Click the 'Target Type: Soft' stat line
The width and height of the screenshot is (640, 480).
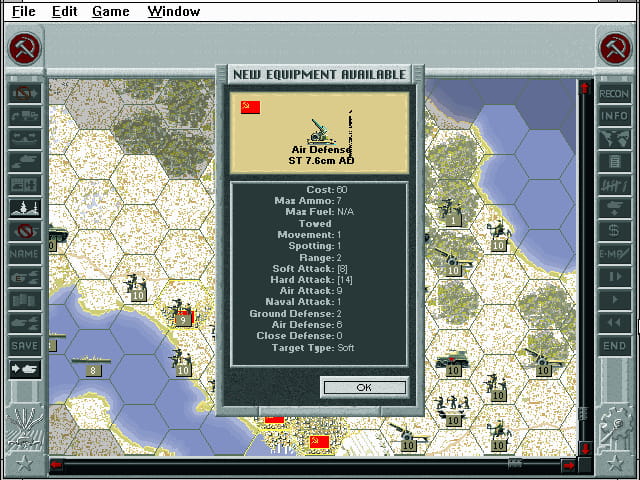coord(313,348)
